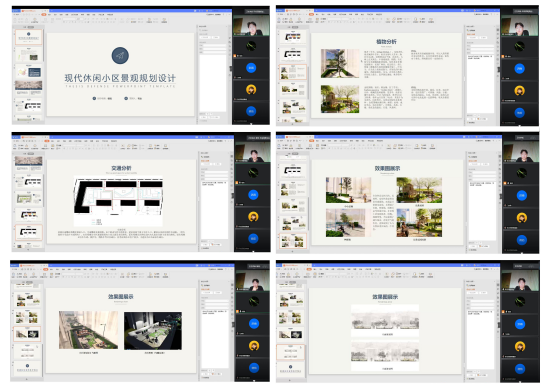Select the first slide thumbnail in top-left screenshot
The image size is (553, 391).
29,38
